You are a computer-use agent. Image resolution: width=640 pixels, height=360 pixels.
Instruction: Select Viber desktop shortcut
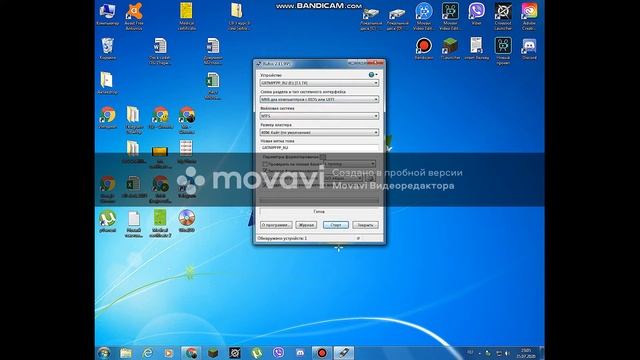pos(476,14)
